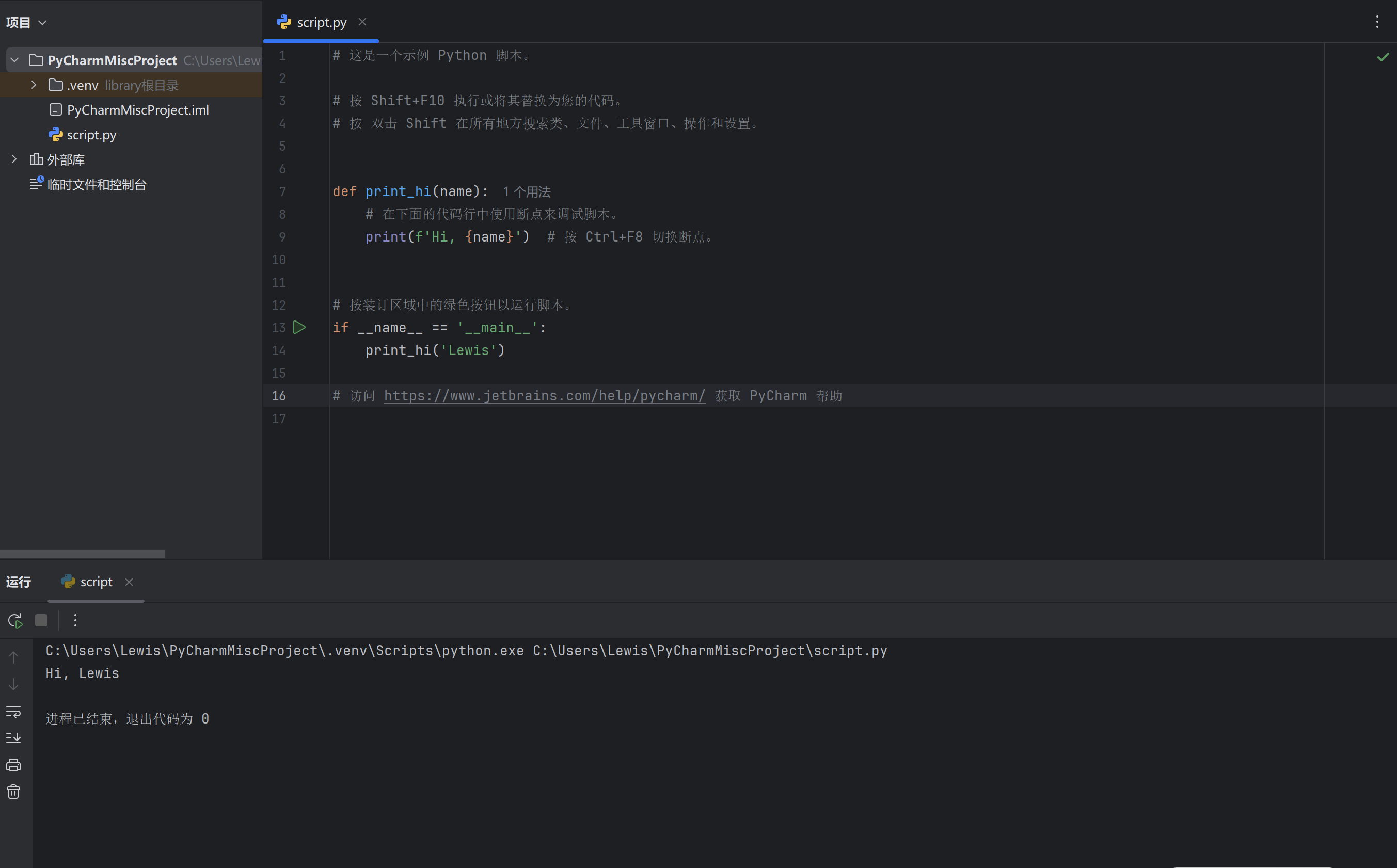Screen dimensions: 1397x868
Task: Select the script.py editor tab
Action: 321,22
